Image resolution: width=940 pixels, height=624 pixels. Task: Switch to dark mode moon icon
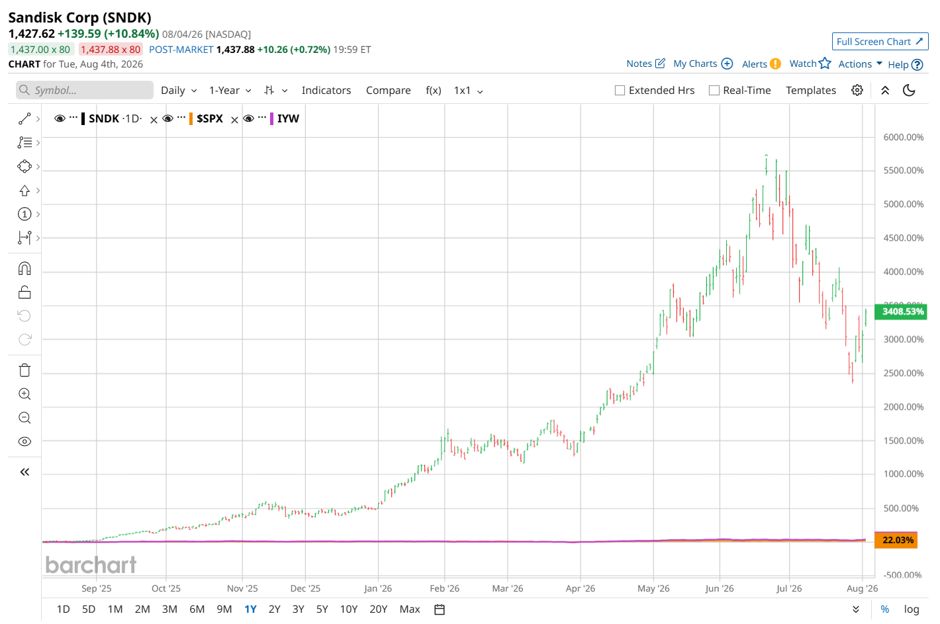pyautogui.click(x=909, y=90)
